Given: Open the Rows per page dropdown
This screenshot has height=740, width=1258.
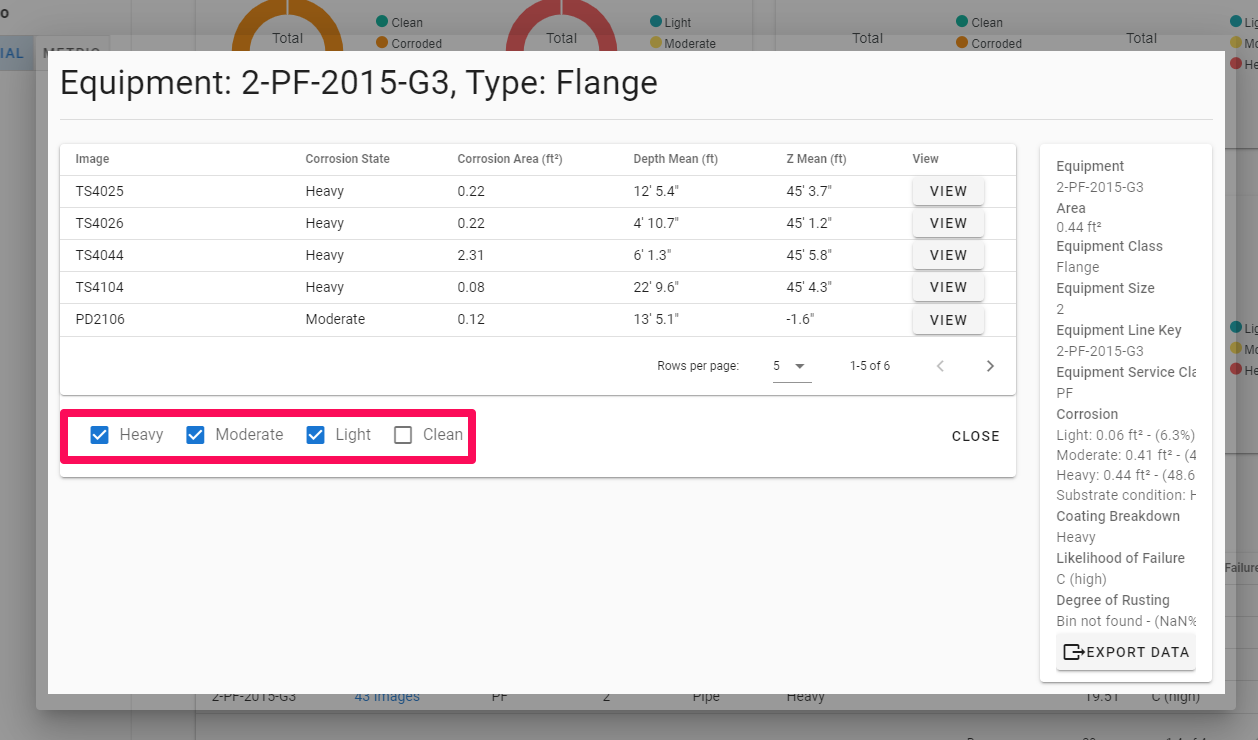Looking at the screenshot, I should pos(789,366).
